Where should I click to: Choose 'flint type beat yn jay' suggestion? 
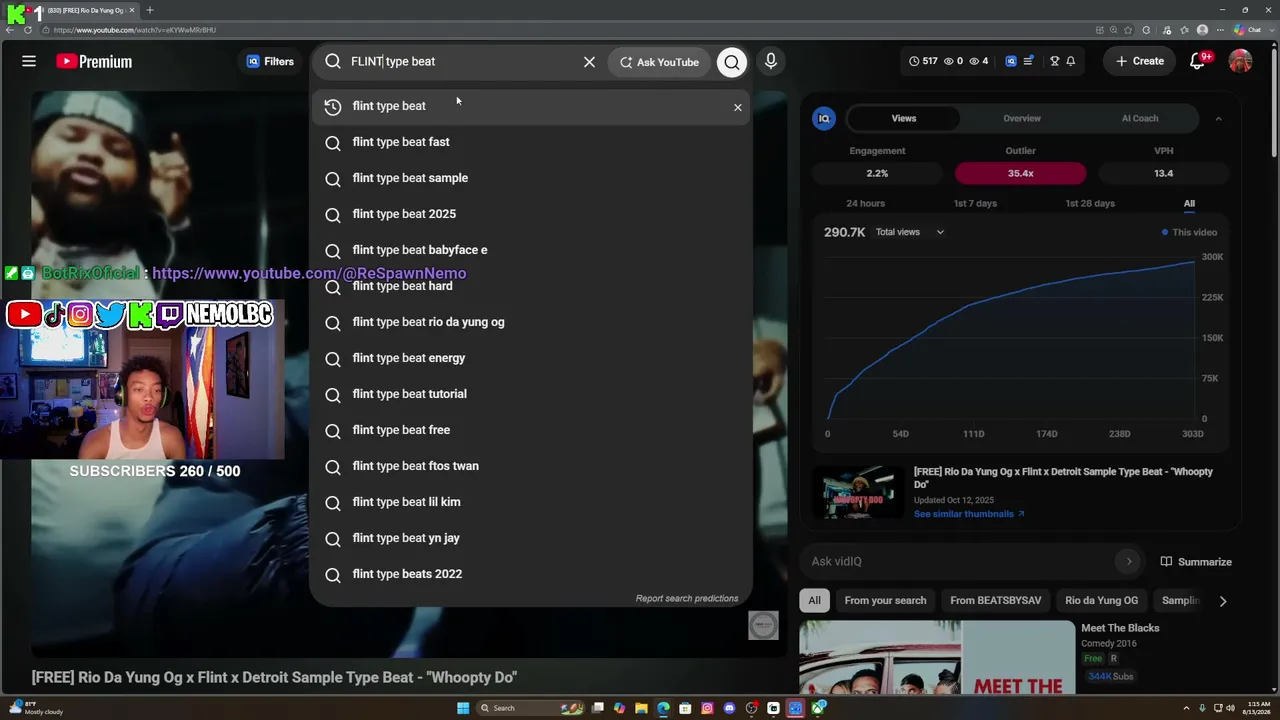(531, 538)
